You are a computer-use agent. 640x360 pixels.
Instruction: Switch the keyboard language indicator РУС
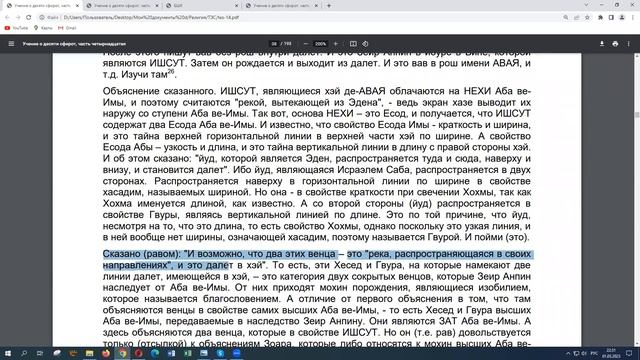pyautogui.click(x=594, y=353)
